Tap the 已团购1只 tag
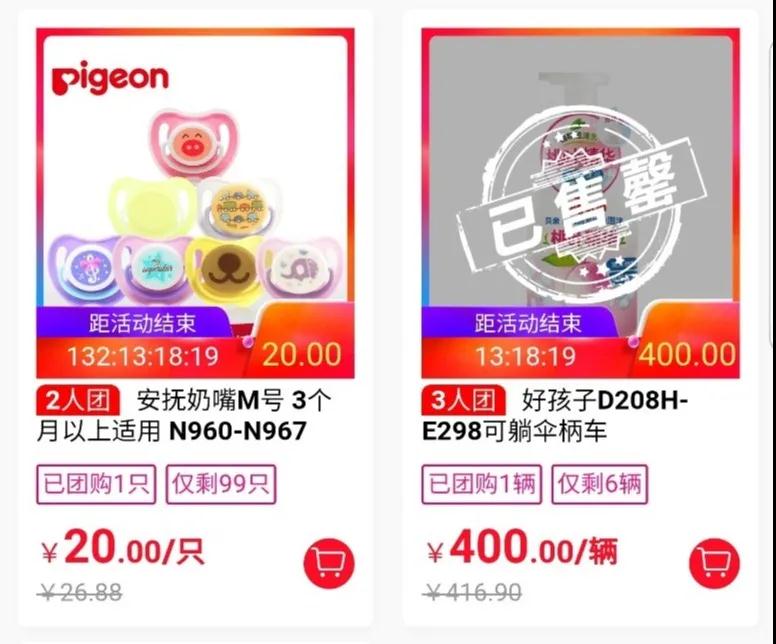The height and width of the screenshot is (644, 776). (x=96, y=484)
